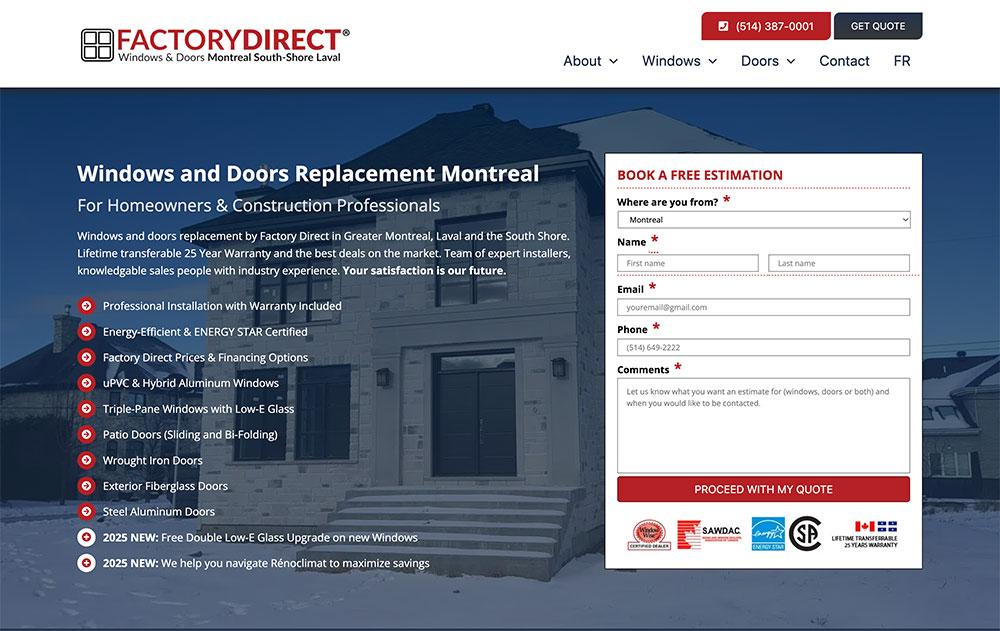Expand the About menu chevron
This screenshot has height=631, width=1000.
click(614, 61)
